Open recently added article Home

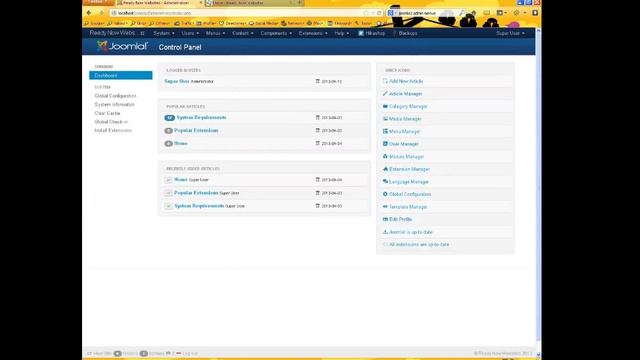point(181,180)
